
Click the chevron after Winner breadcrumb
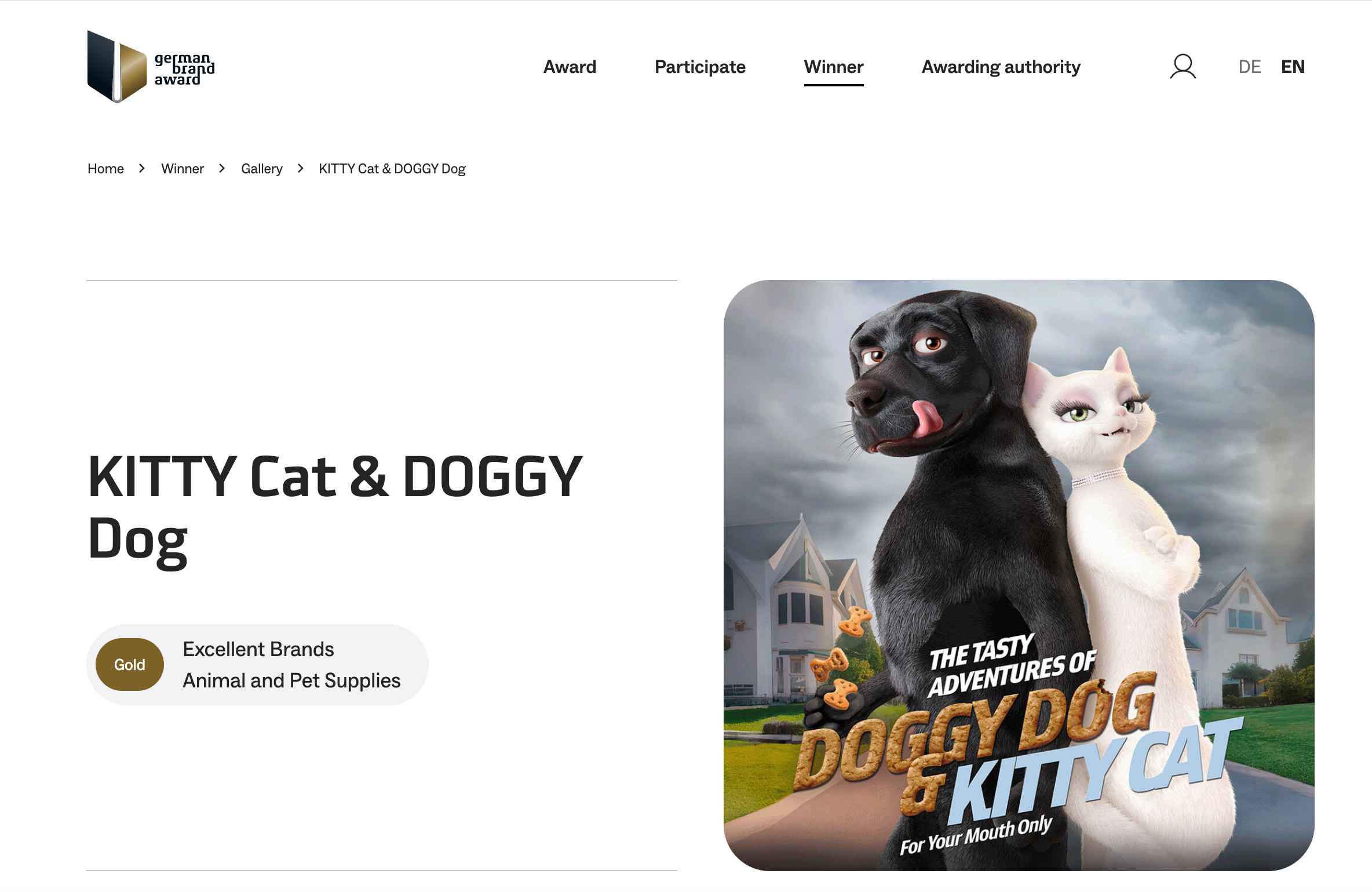click(222, 168)
